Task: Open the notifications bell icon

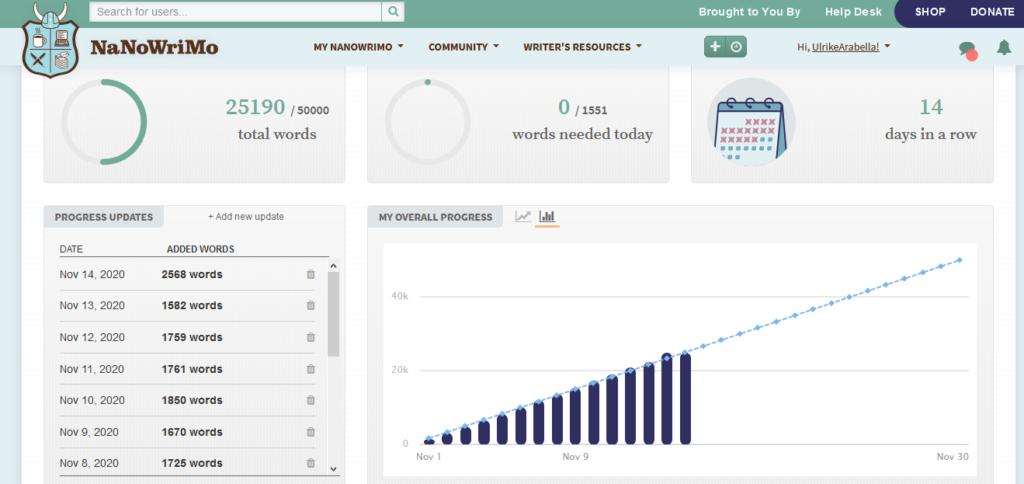Action: [x=1004, y=47]
